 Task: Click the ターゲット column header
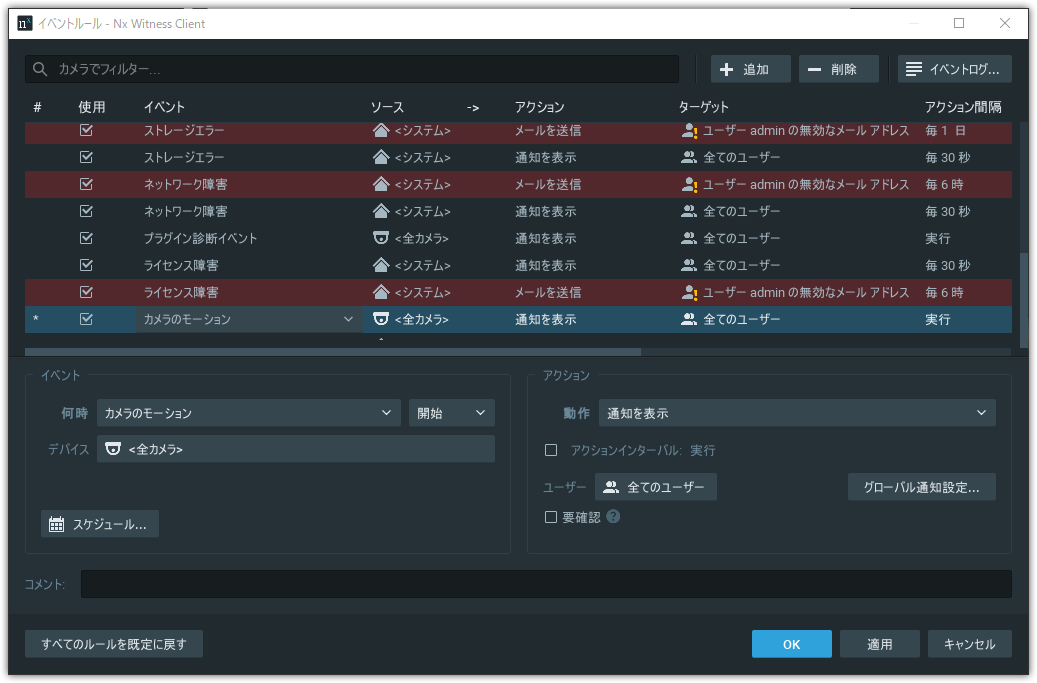[x=703, y=107]
